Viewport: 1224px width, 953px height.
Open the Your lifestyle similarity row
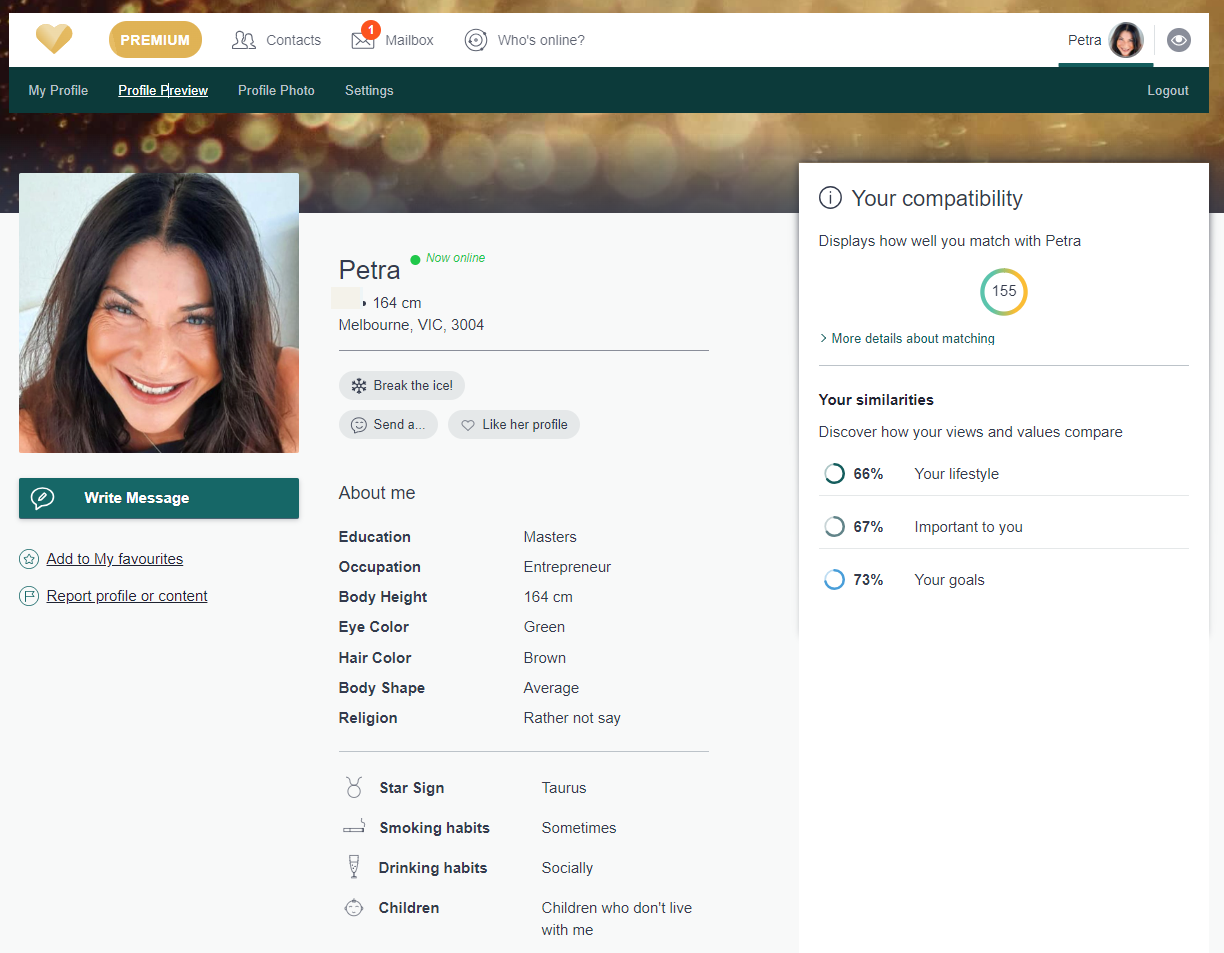(x=1004, y=474)
